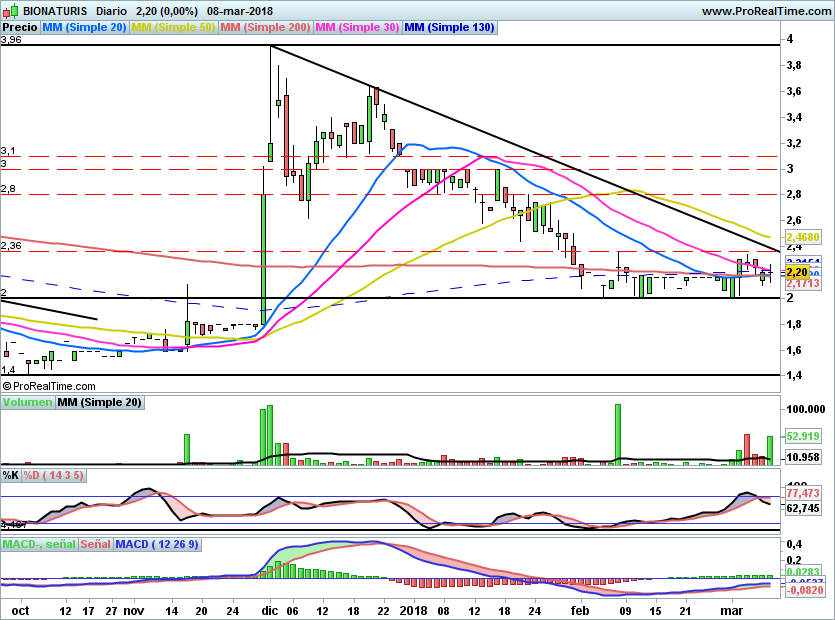Click the 2018 date axis label

click(413, 611)
